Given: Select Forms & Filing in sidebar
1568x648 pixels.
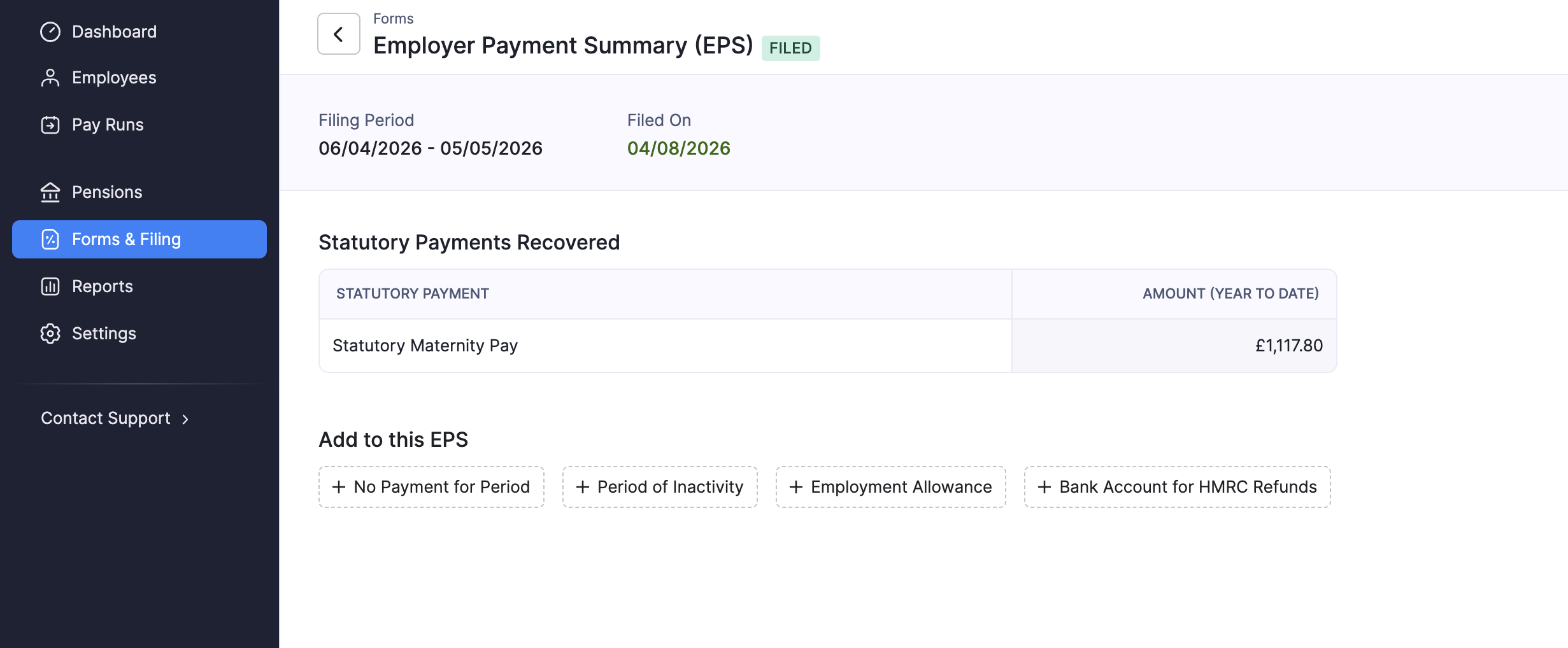Looking at the screenshot, I should [139, 239].
